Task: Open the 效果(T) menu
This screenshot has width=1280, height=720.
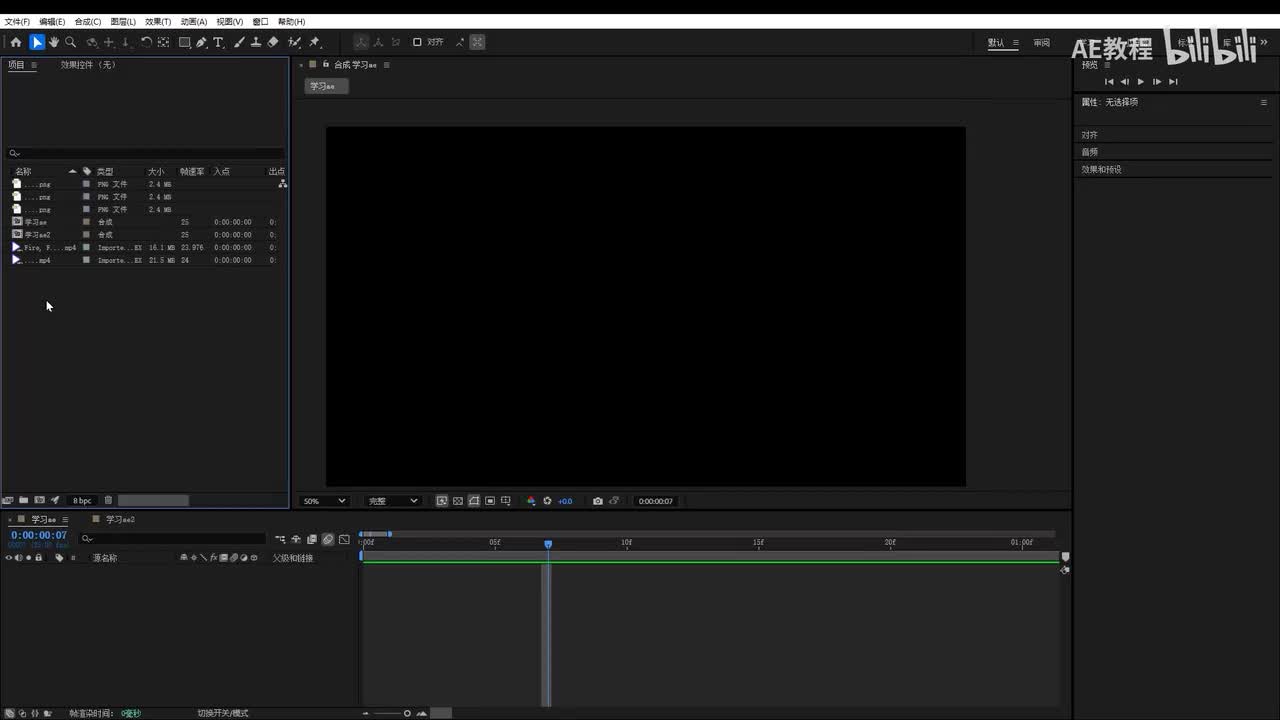Action: pyautogui.click(x=158, y=21)
